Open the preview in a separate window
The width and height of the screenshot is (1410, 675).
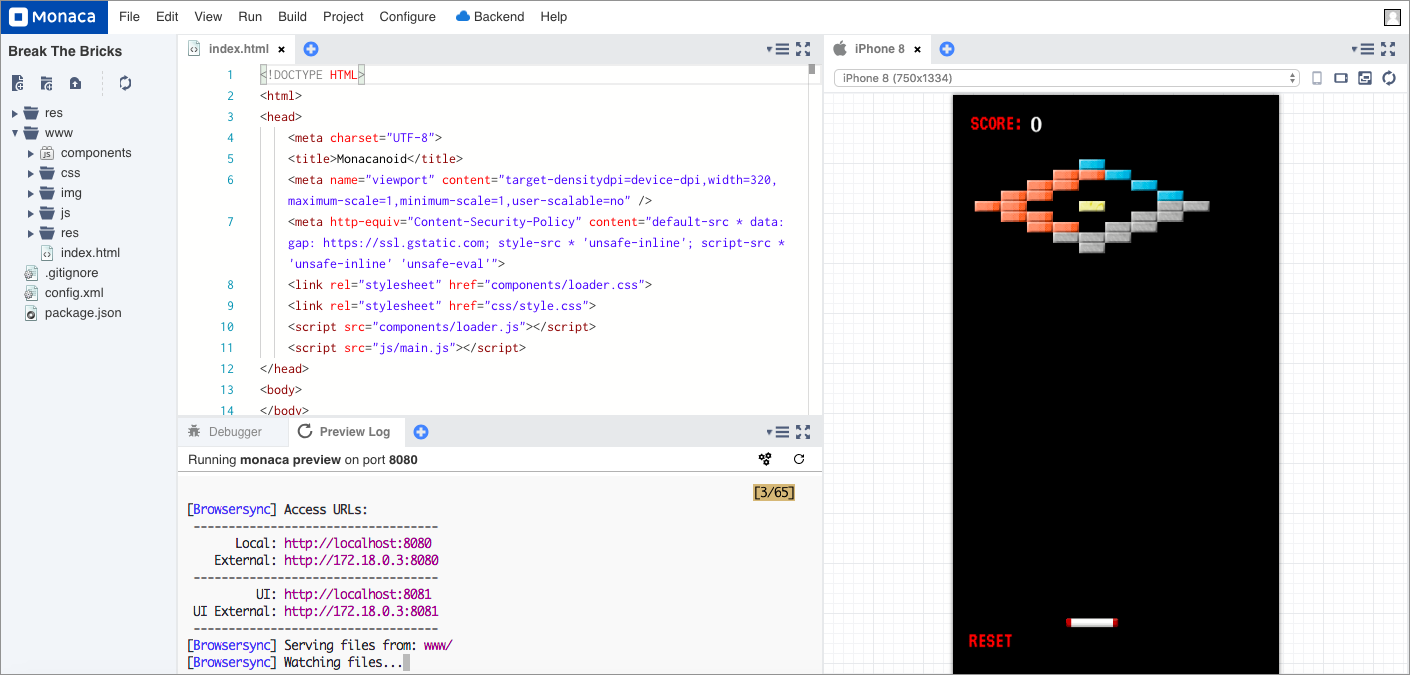1365,78
